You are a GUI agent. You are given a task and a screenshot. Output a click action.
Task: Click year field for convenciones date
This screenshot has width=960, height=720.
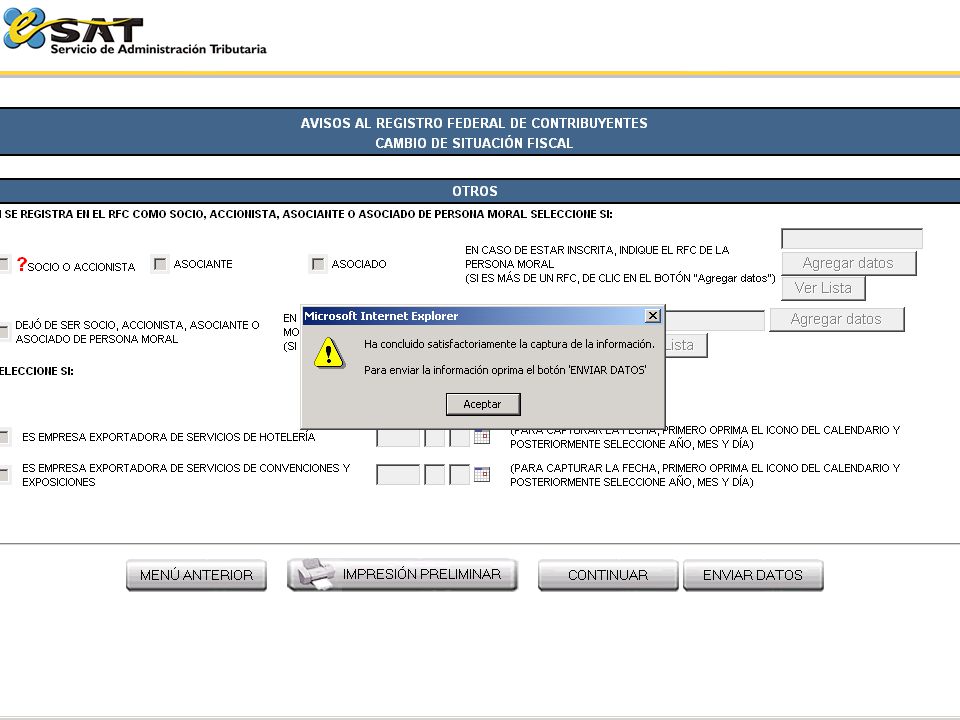[398, 474]
